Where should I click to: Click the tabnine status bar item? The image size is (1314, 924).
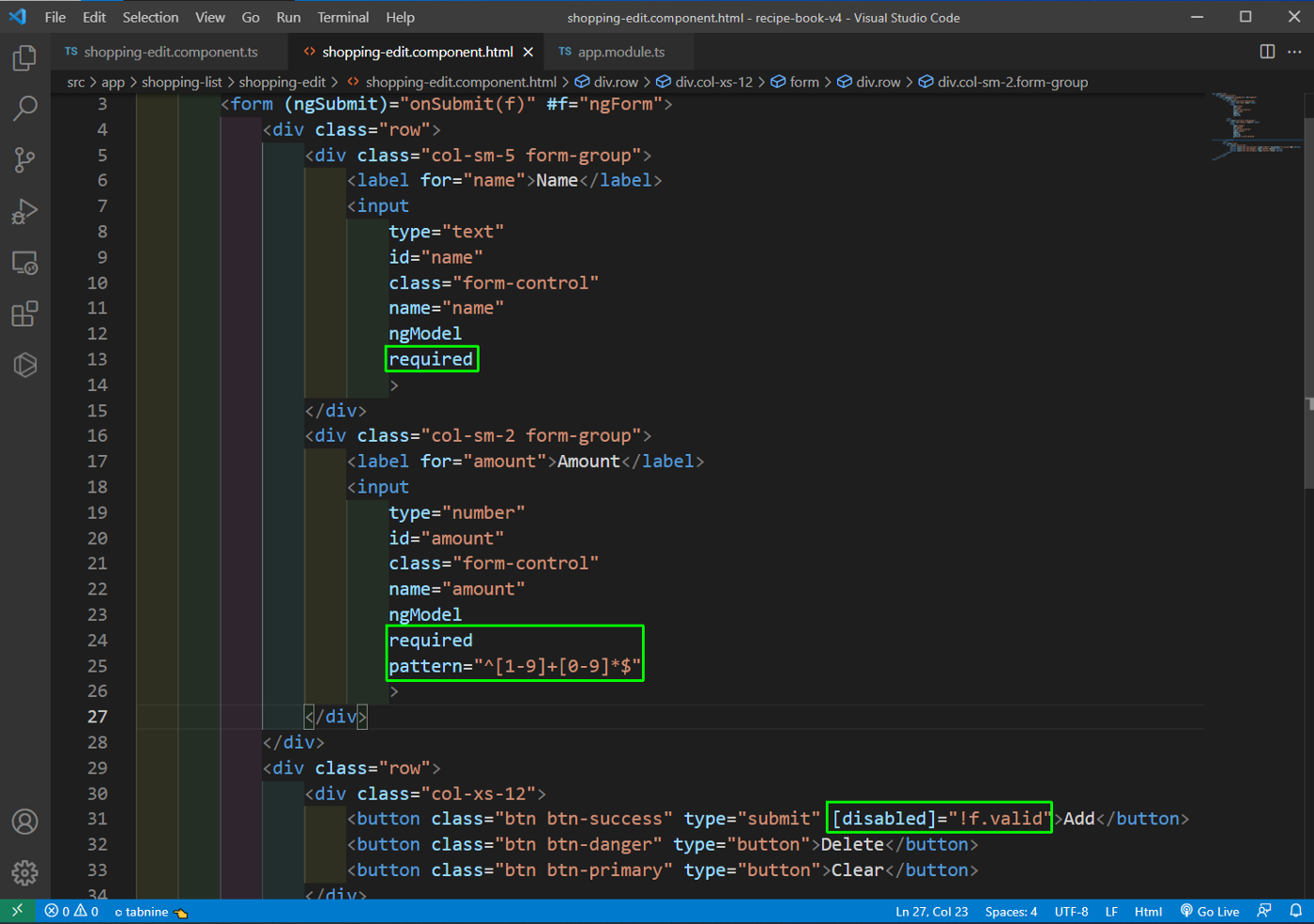point(151,912)
